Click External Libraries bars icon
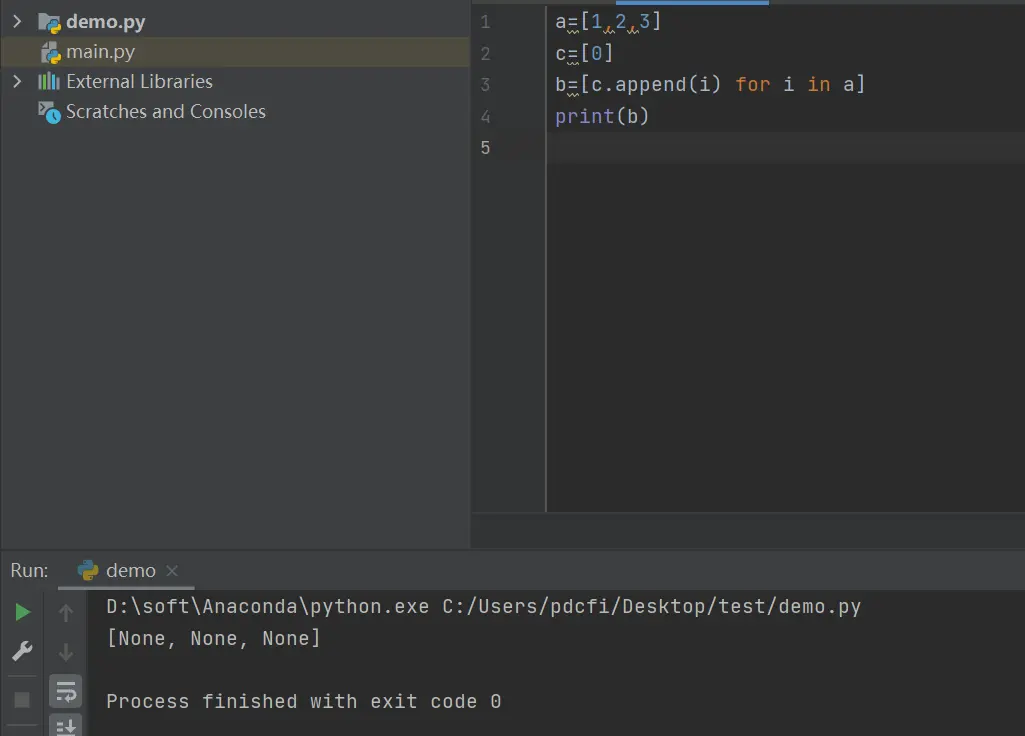Image resolution: width=1025 pixels, height=736 pixels. (x=48, y=82)
